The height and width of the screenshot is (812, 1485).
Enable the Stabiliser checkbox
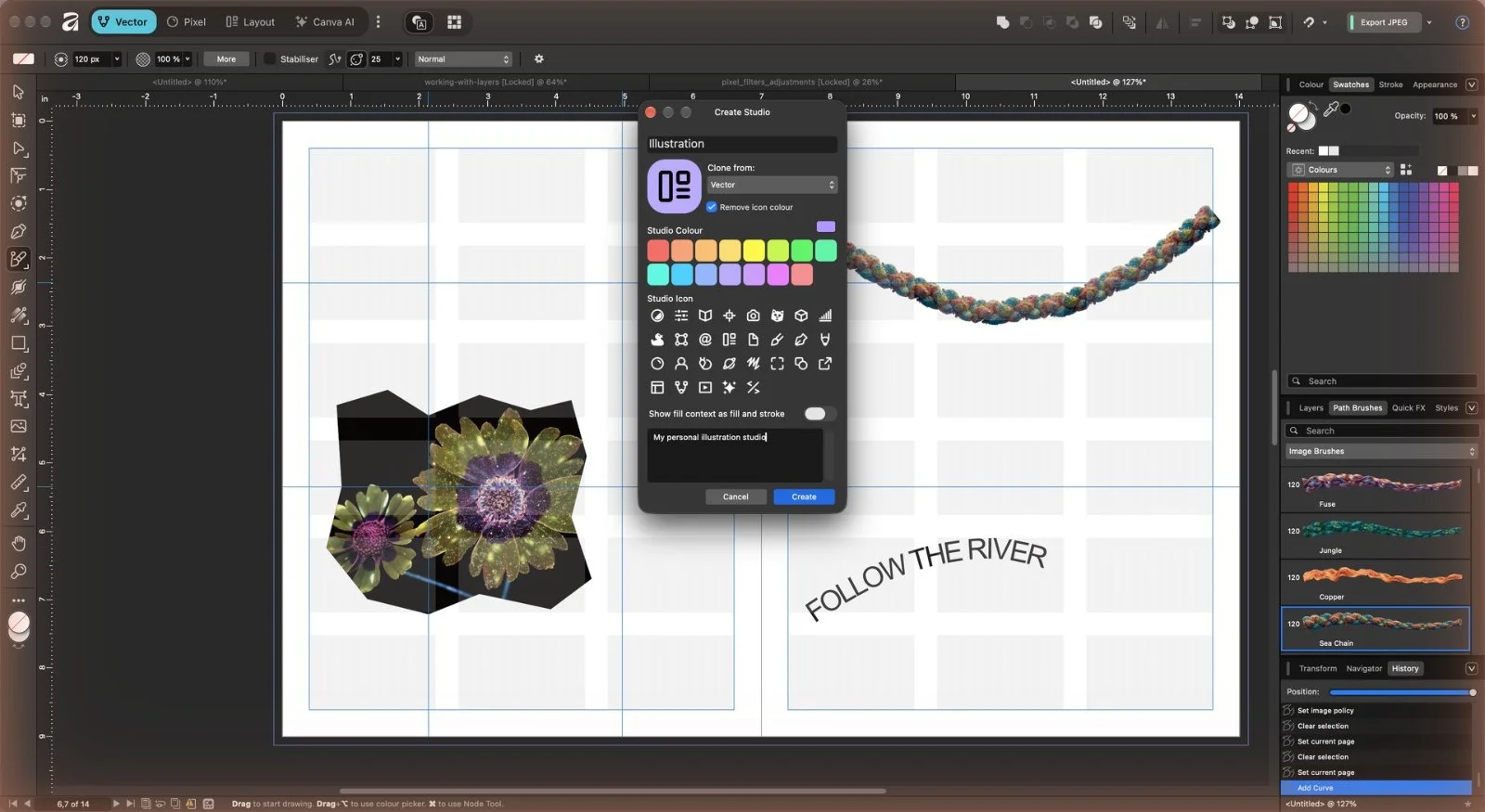pos(270,59)
